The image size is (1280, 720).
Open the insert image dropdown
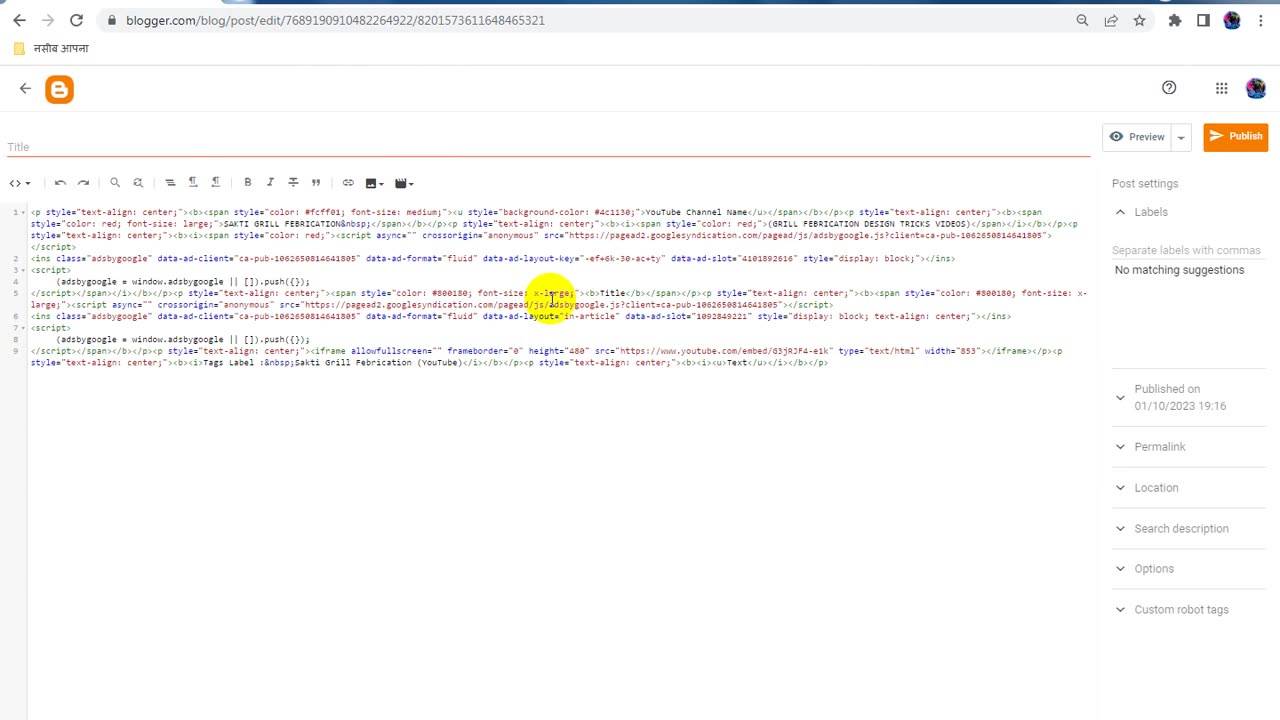click(x=374, y=183)
